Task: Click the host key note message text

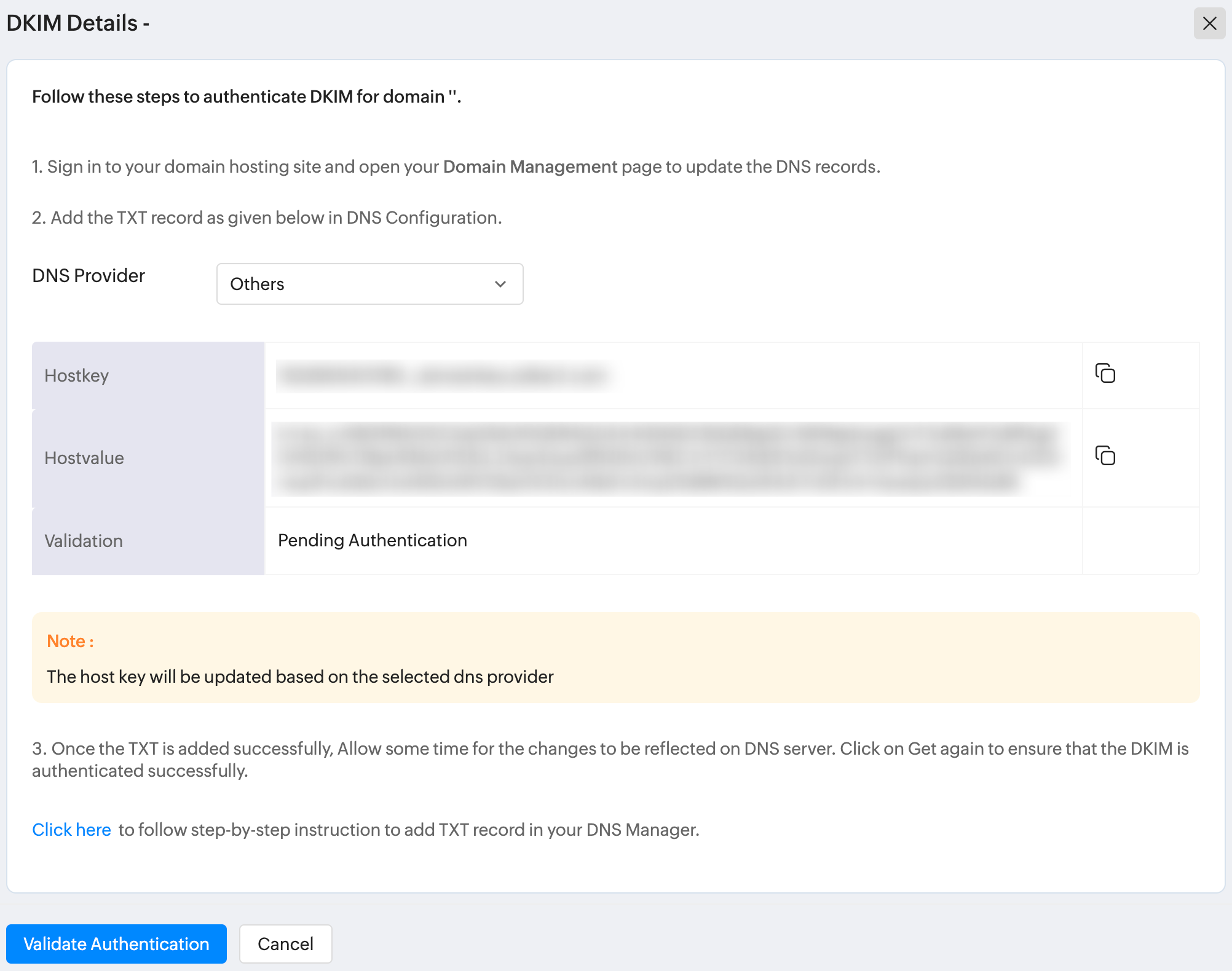Action: (x=300, y=677)
